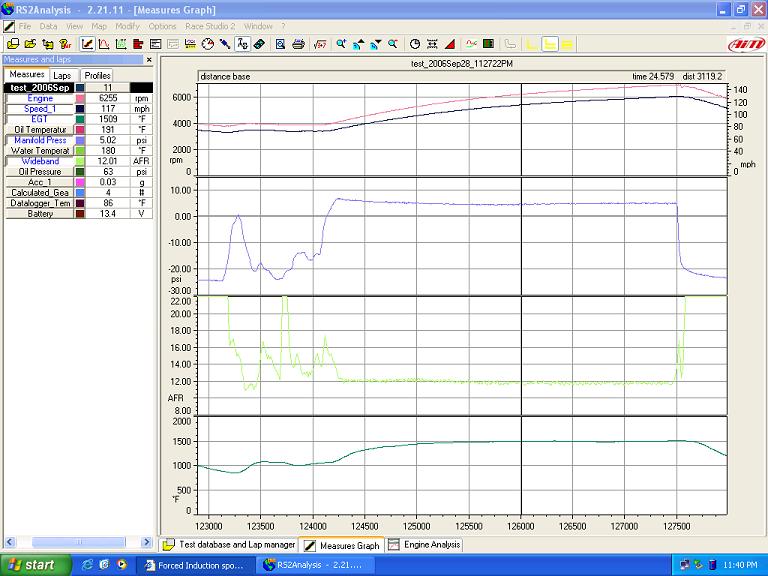Switch to the Laps tab
Screen dimensions: 768x576
(x=62, y=75)
